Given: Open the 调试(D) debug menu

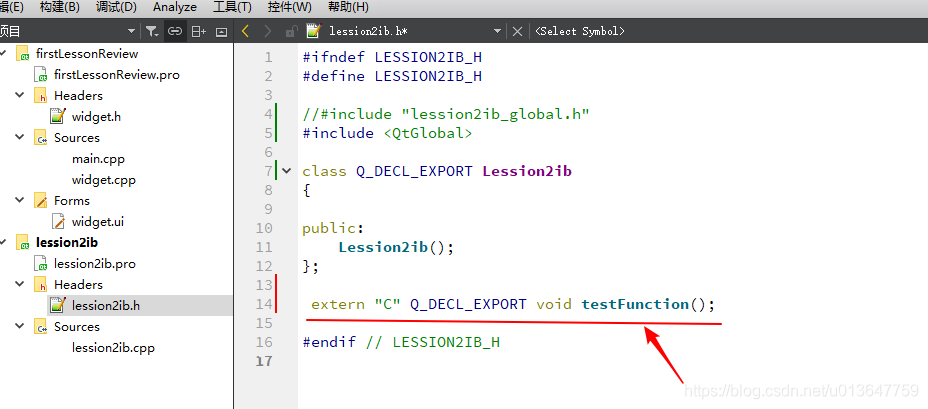Looking at the screenshot, I should (115, 7).
